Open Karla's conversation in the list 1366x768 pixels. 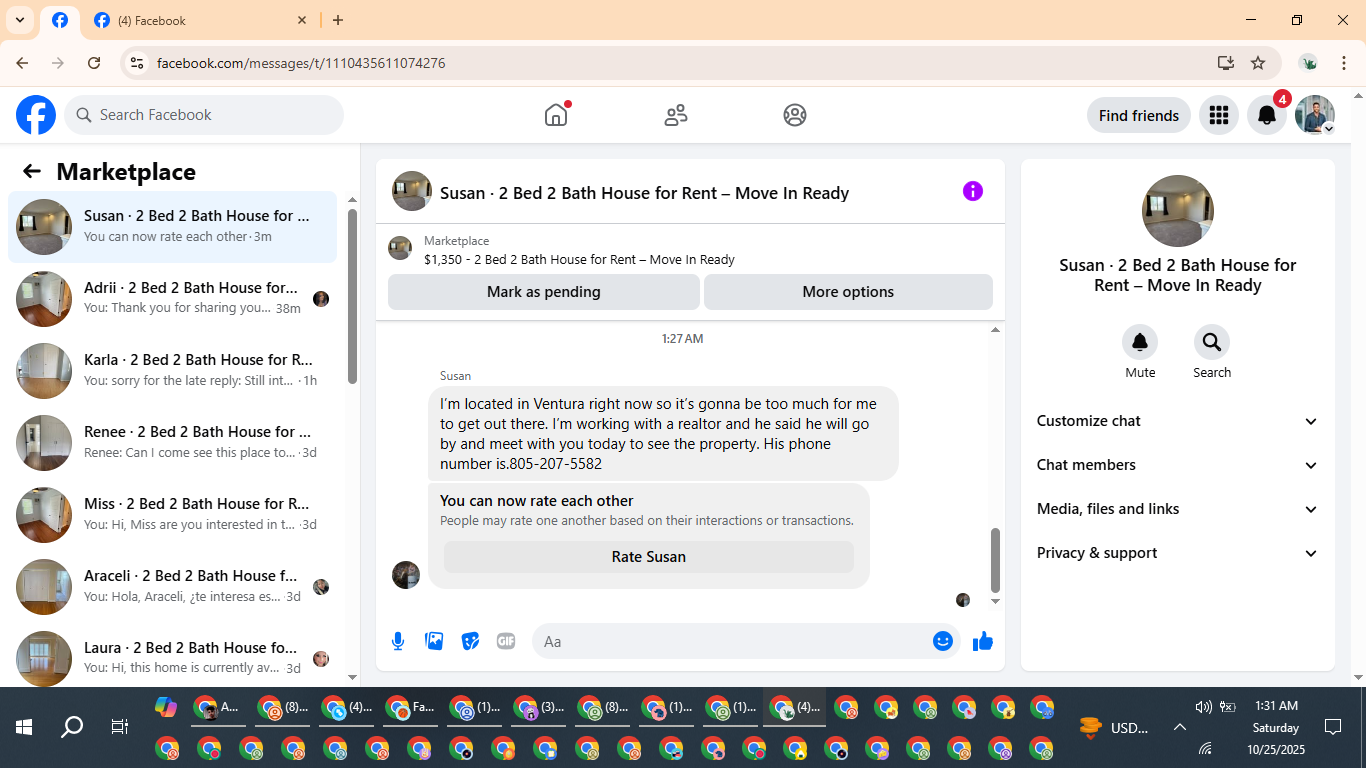[x=172, y=371]
